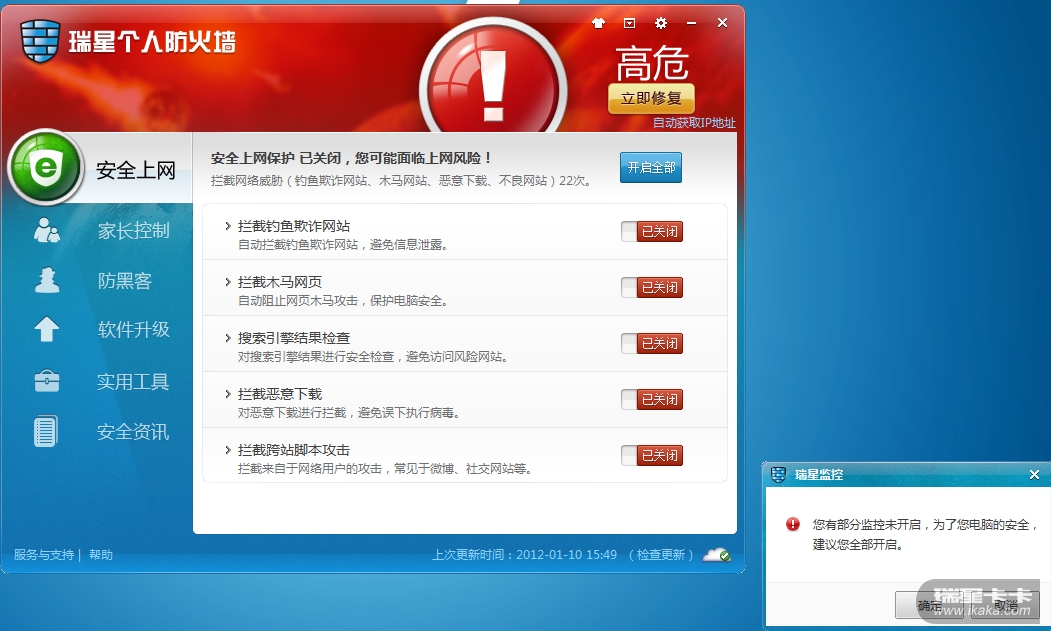This screenshot has height=631, width=1051.
Task: Click description 拦截来自于网络用户的攻击，常见于微博、社交网站等。
Action: 385,469
